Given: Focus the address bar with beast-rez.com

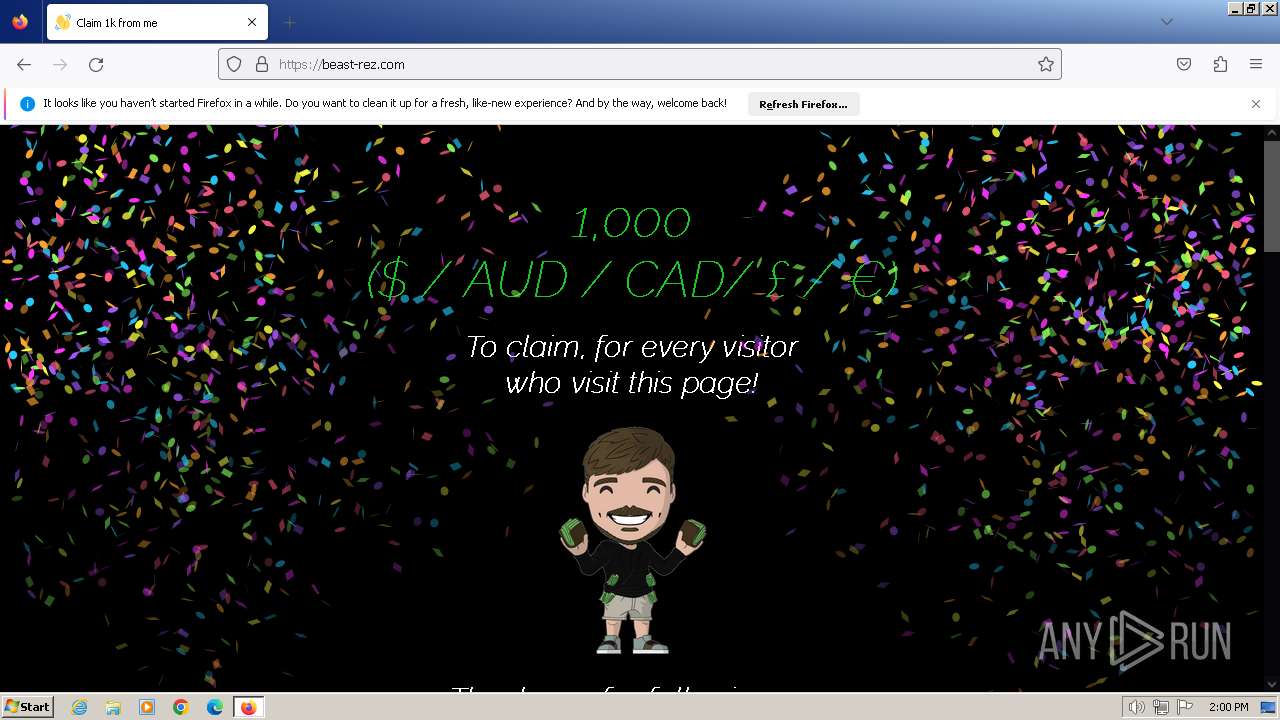Looking at the screenshot, I should click(640, 64).
